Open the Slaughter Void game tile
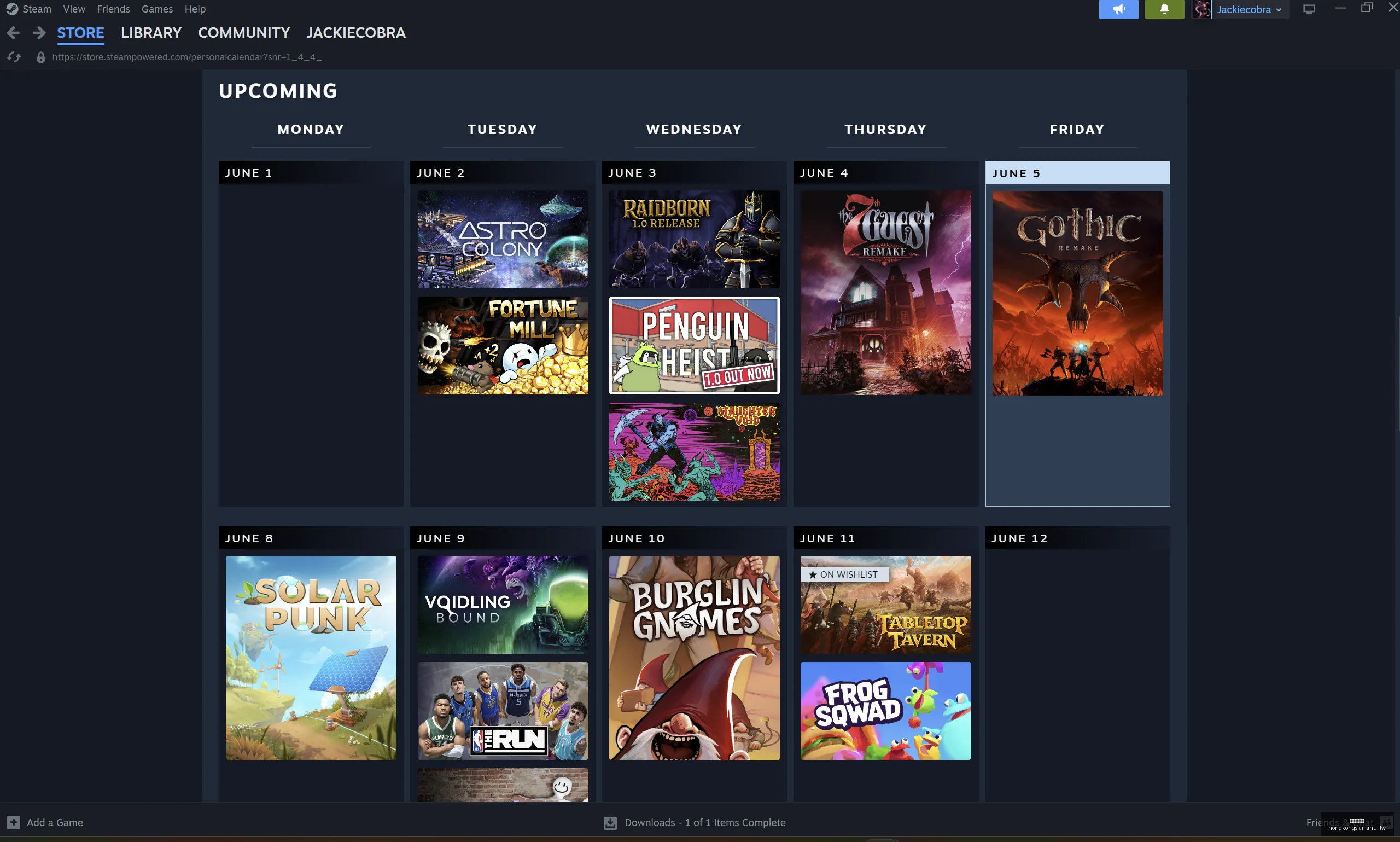 pos(694,452)
